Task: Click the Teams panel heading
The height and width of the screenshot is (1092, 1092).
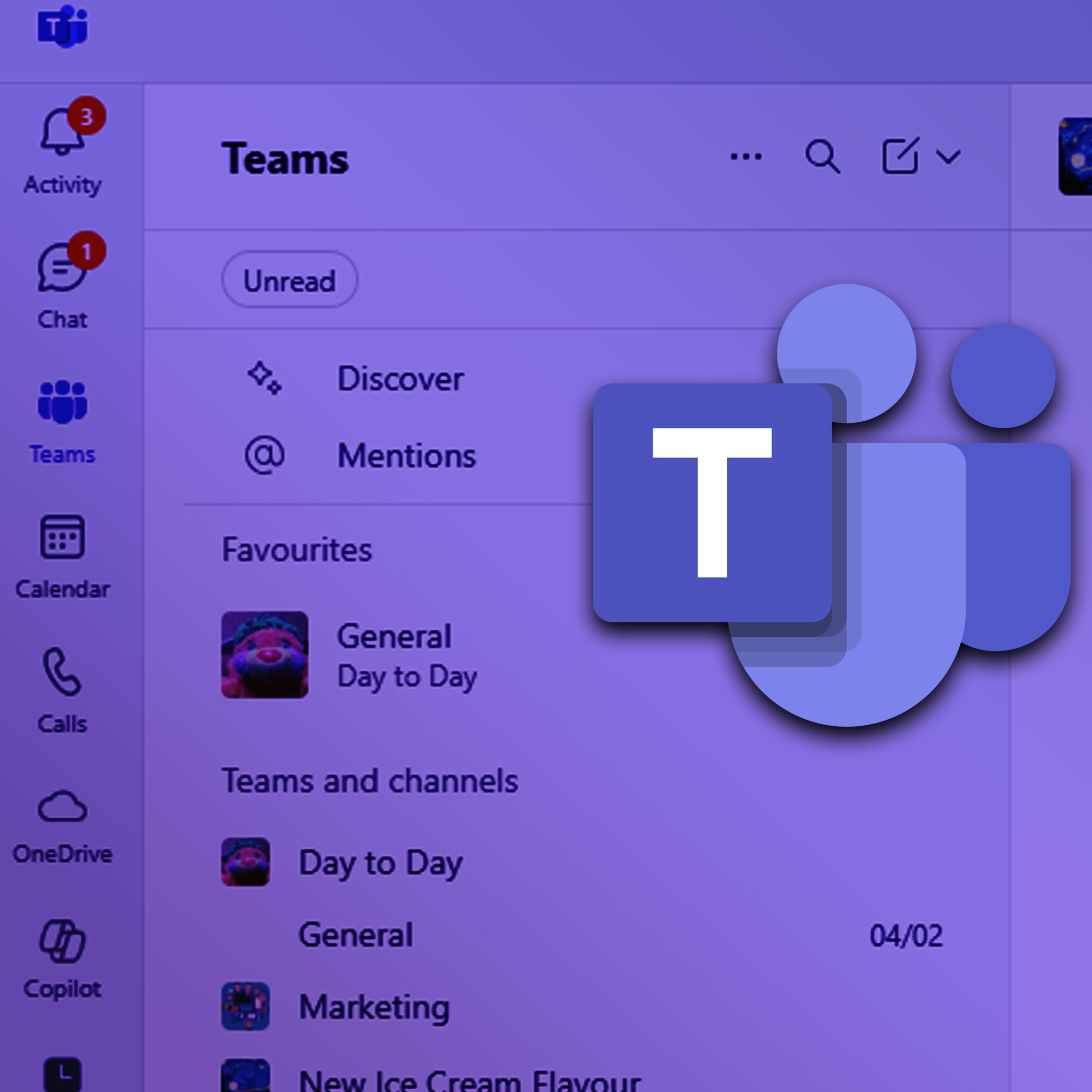Action: pyautogui.click(x=285, y=159)
